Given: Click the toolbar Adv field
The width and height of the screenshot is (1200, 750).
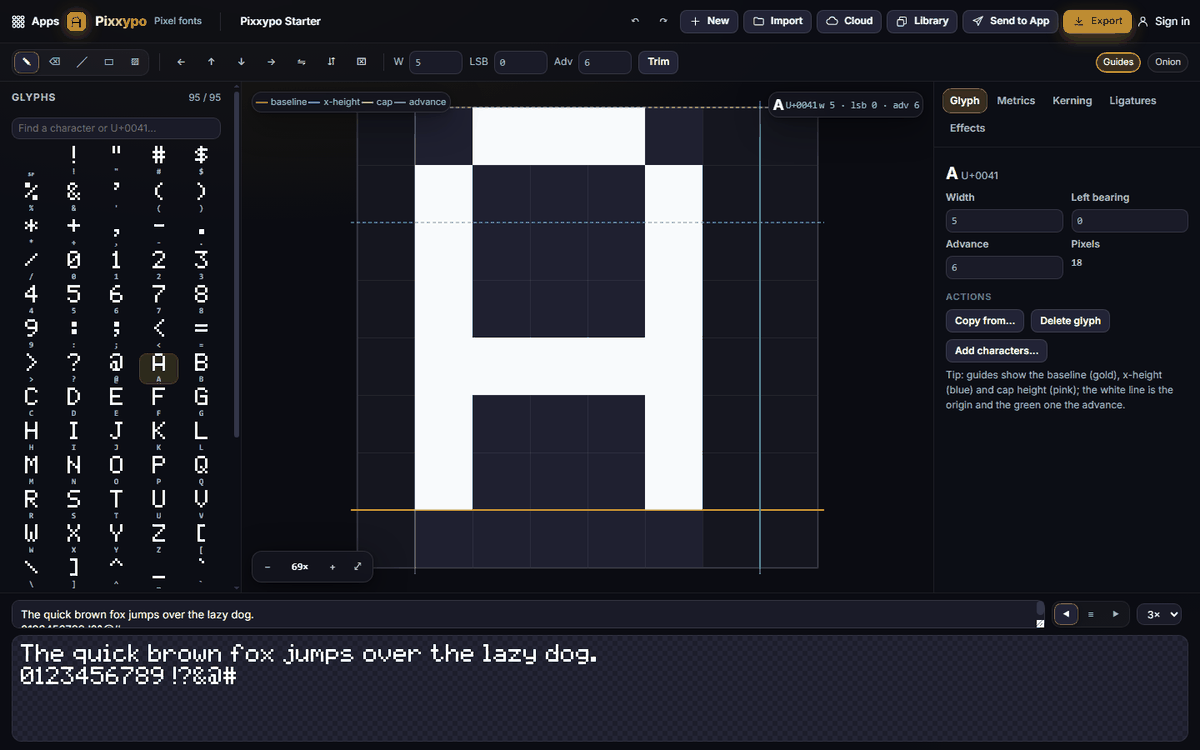Looking at the screenshot, I should click(x=605, y=62).
